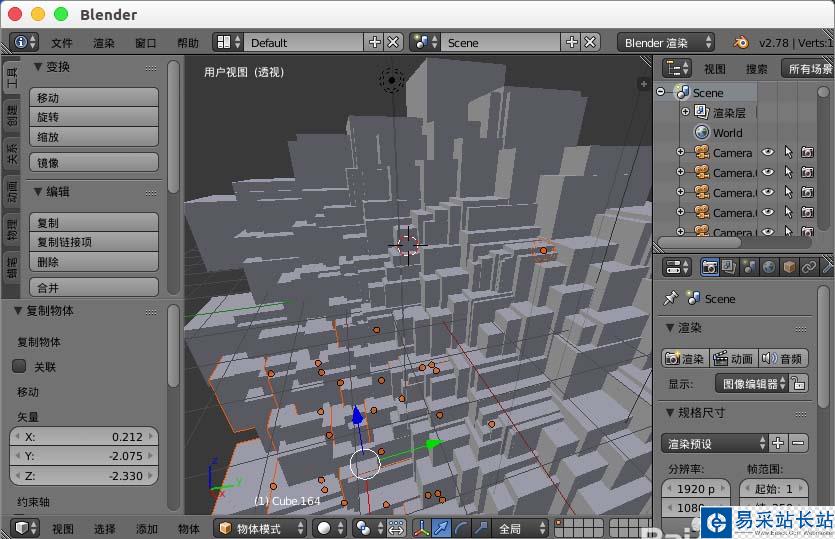Open the pivot point selector icon

[x=369, y=528]
